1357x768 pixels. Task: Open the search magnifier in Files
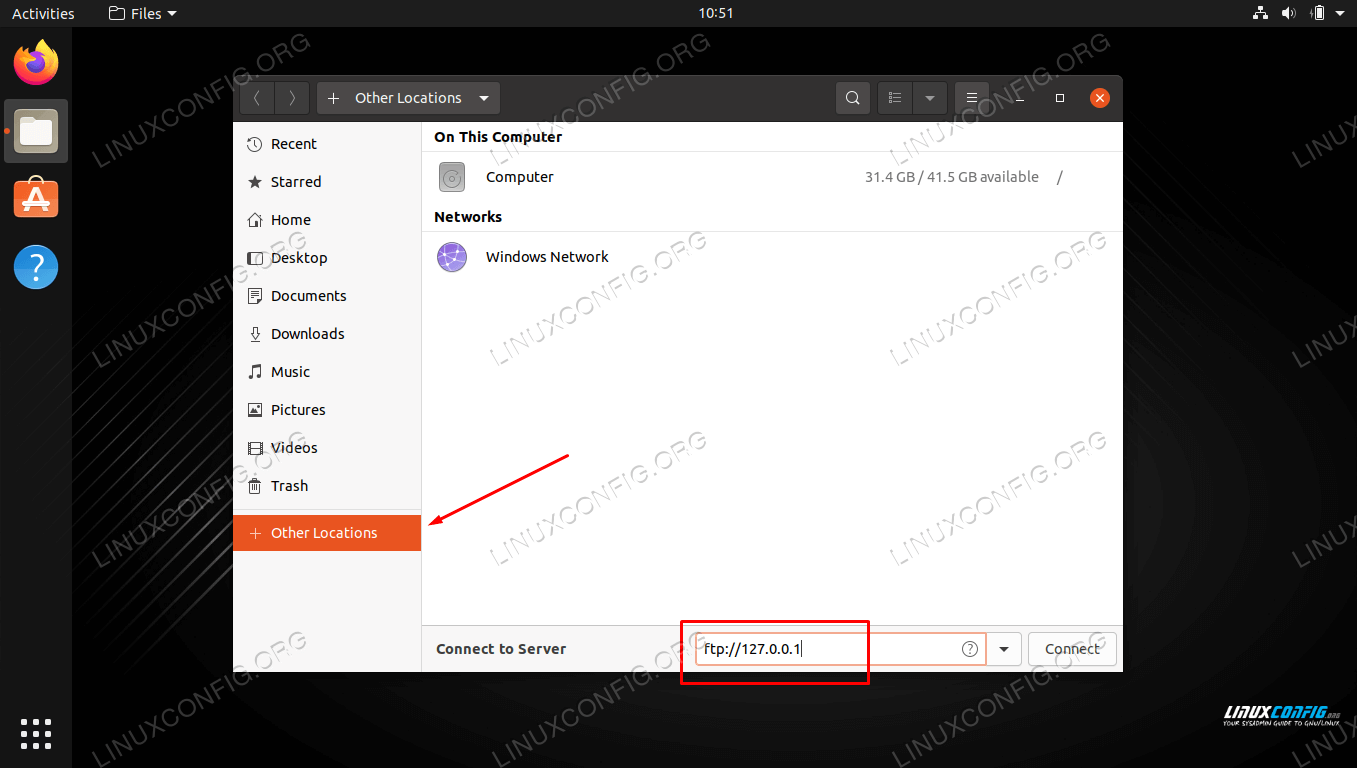853,98
